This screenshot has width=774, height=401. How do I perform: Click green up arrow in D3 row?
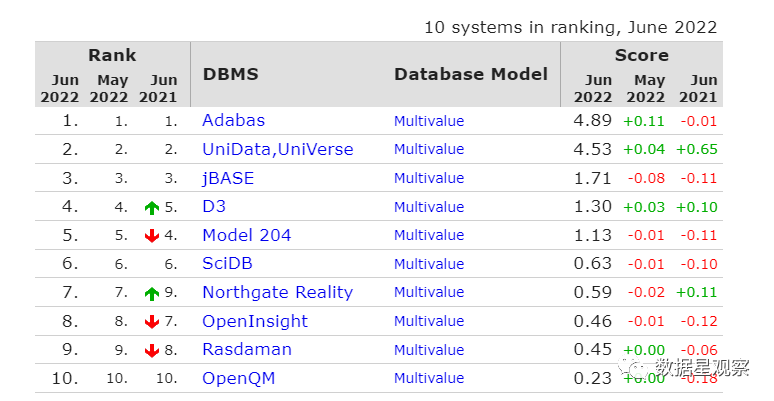pyautogui.click(x=152, y=208)
